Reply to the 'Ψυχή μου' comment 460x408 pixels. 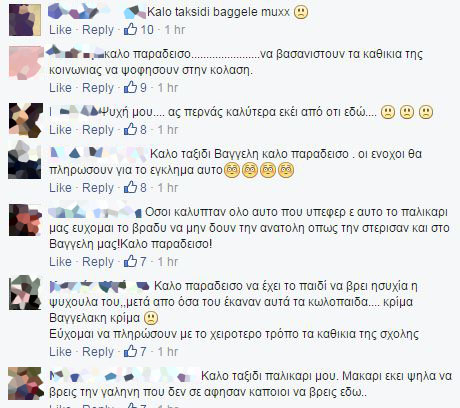pos(98,130)
